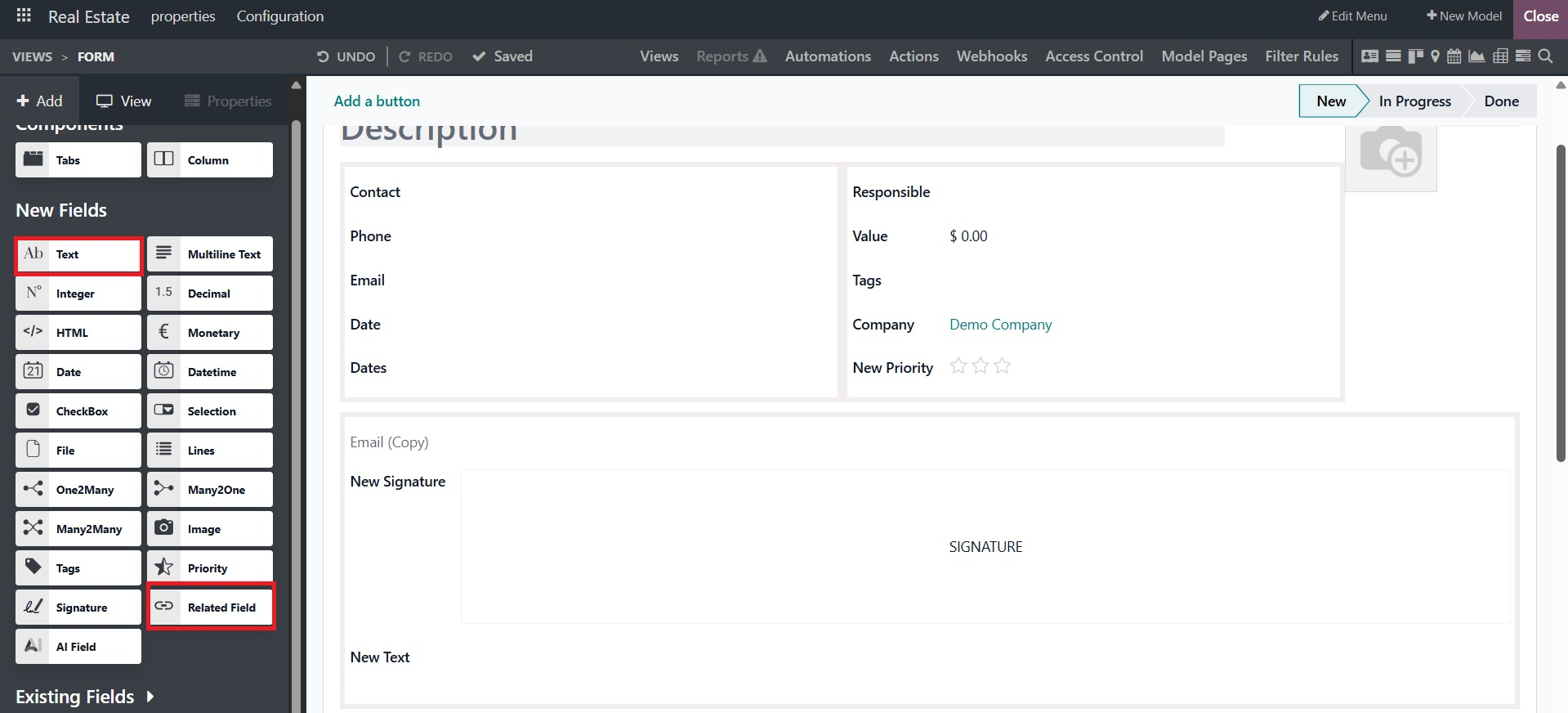Open the pivot view icon

(1500, 56)
